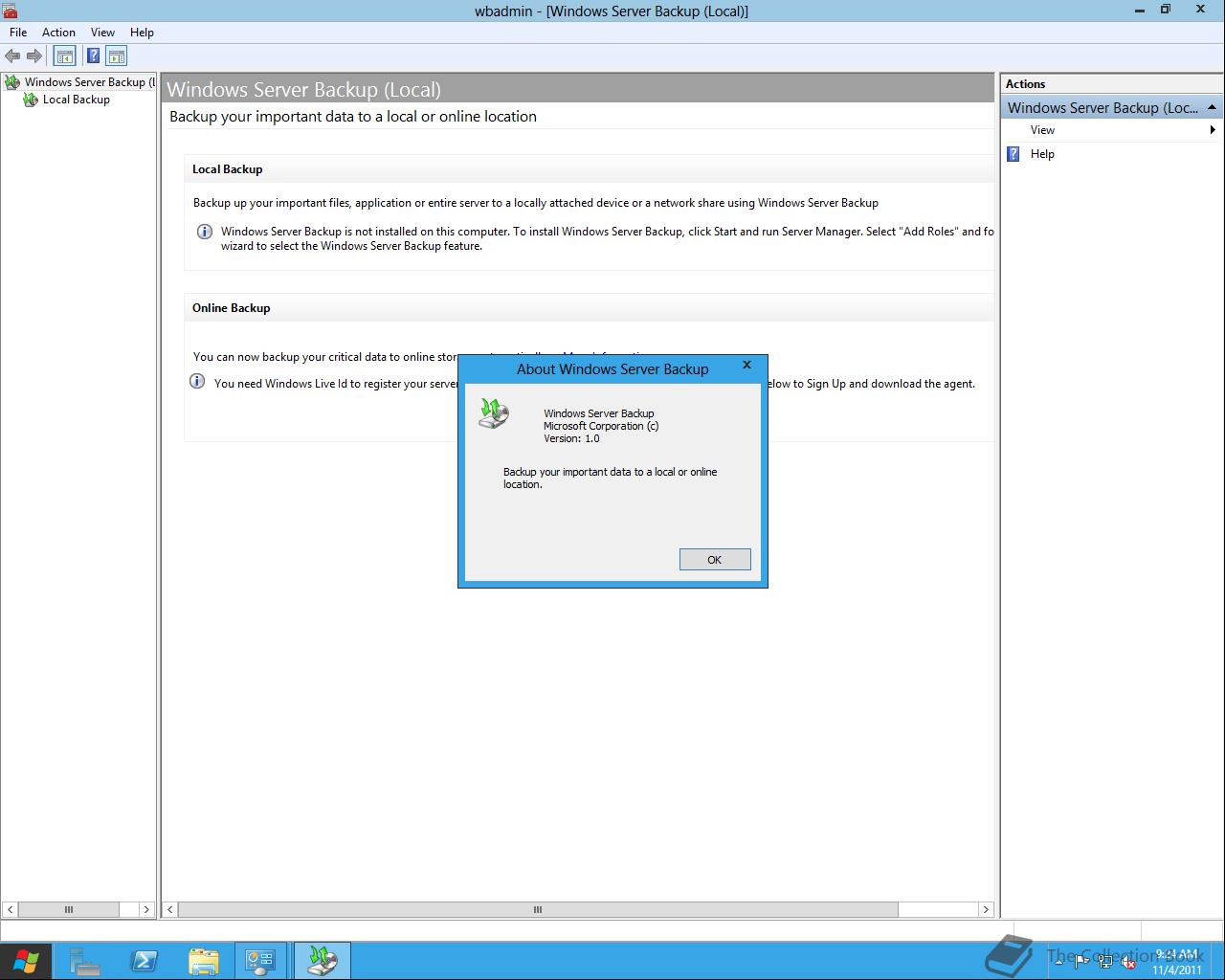Click the 'Version: 1.0' text in dialog
This screenshot has height=980, width=1225.
tap(571, 438)
